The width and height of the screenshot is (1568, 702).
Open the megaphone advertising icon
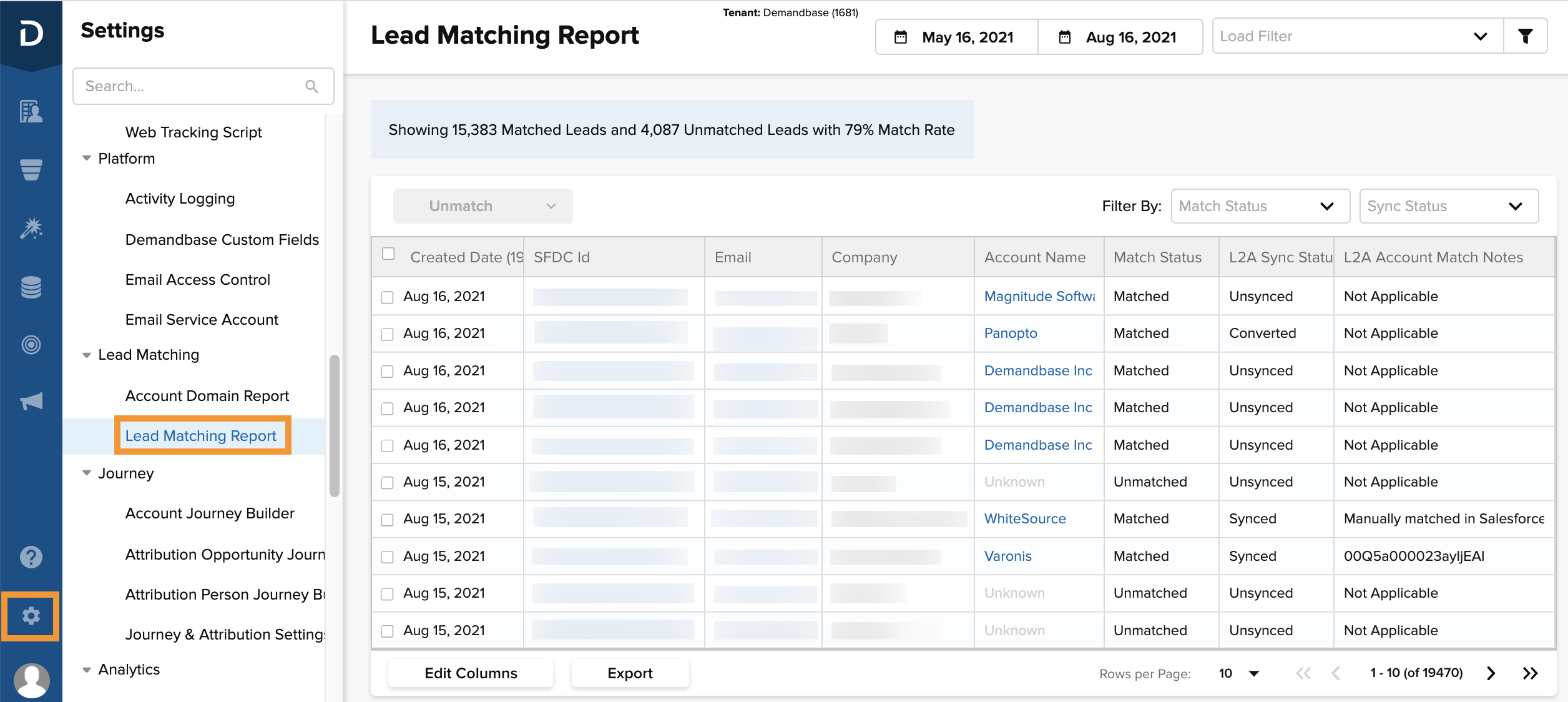tap(31, 401)
